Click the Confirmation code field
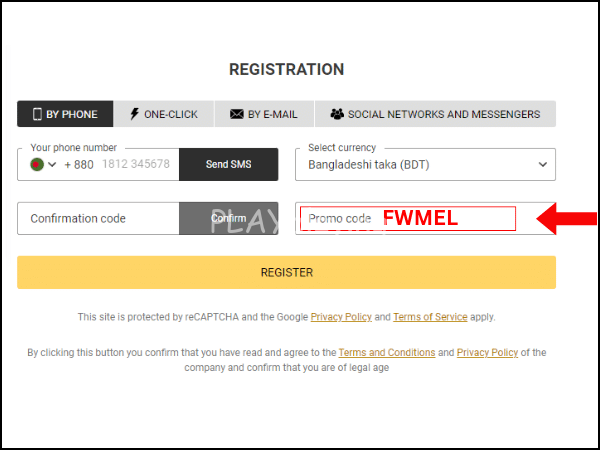 coord(98,218)
